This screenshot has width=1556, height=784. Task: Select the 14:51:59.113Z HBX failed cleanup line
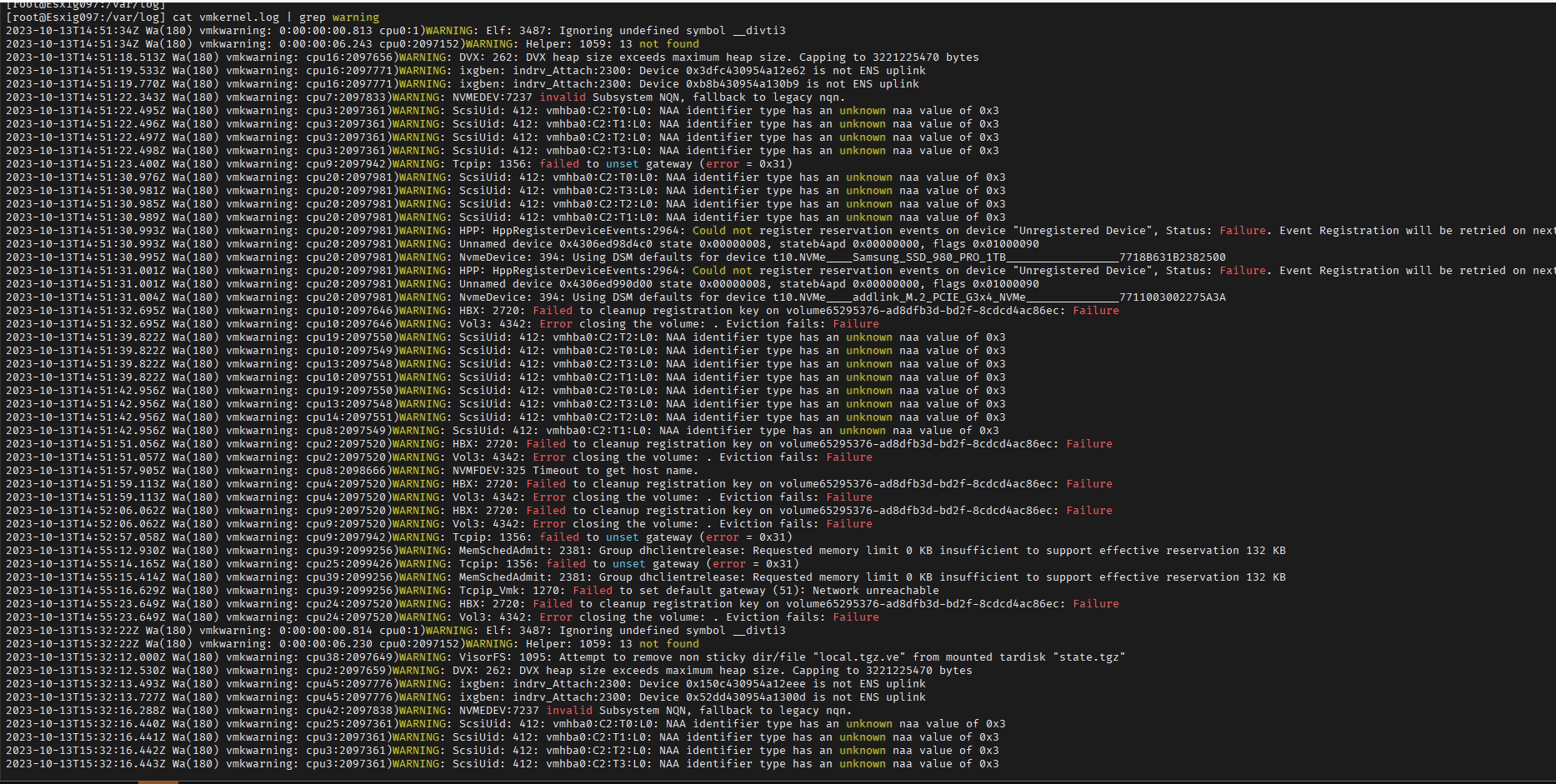coord(559,484)
